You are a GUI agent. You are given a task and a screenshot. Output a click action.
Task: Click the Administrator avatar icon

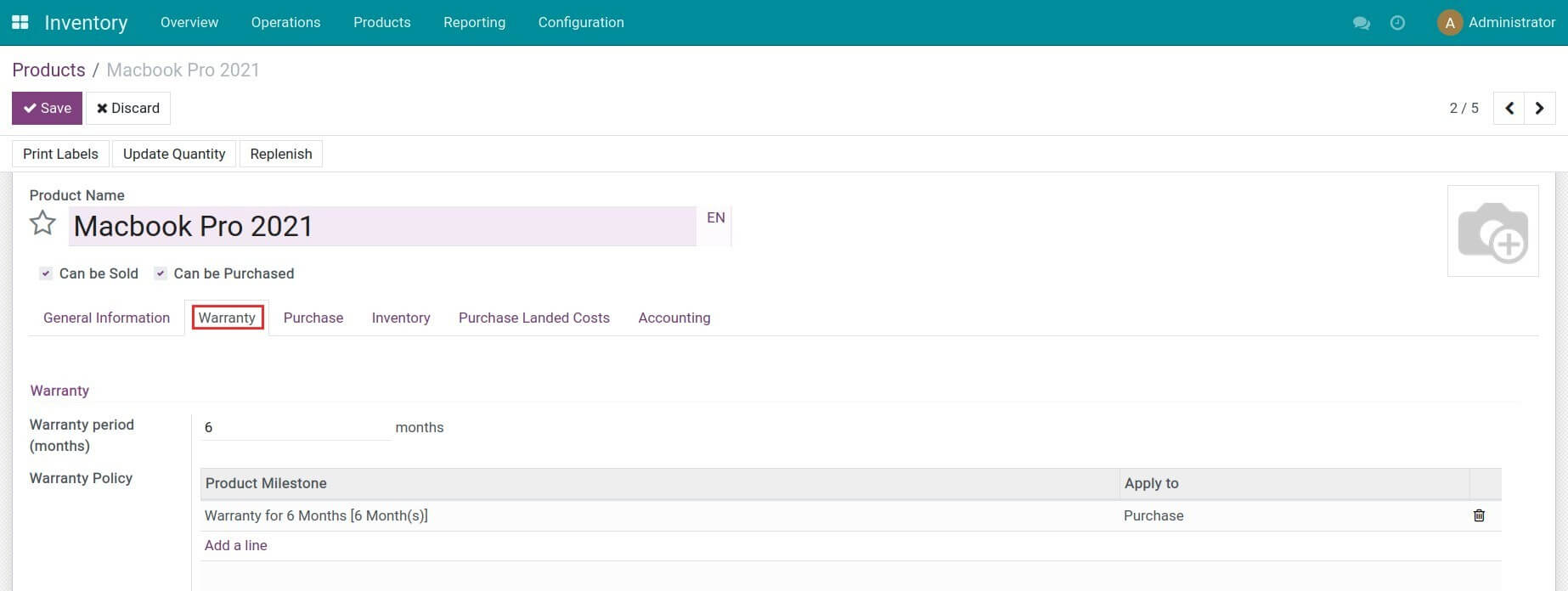(1449, 23)
